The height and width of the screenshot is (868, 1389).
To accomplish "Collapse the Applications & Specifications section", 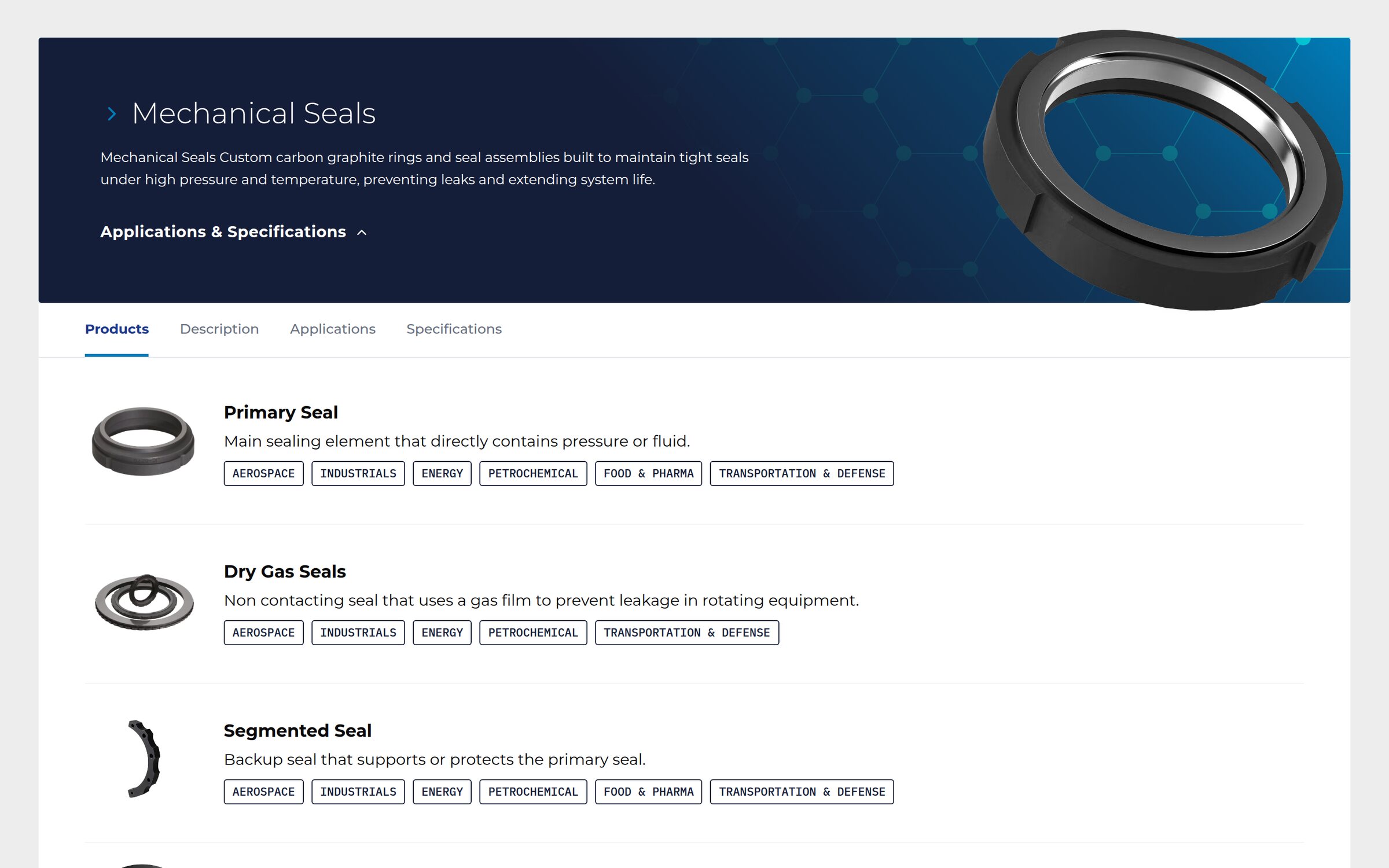I will click(x=234, y=232).
